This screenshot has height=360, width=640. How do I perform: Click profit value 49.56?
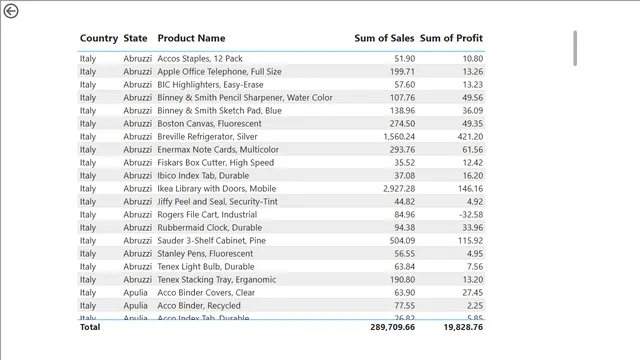(x=473, y=98)
